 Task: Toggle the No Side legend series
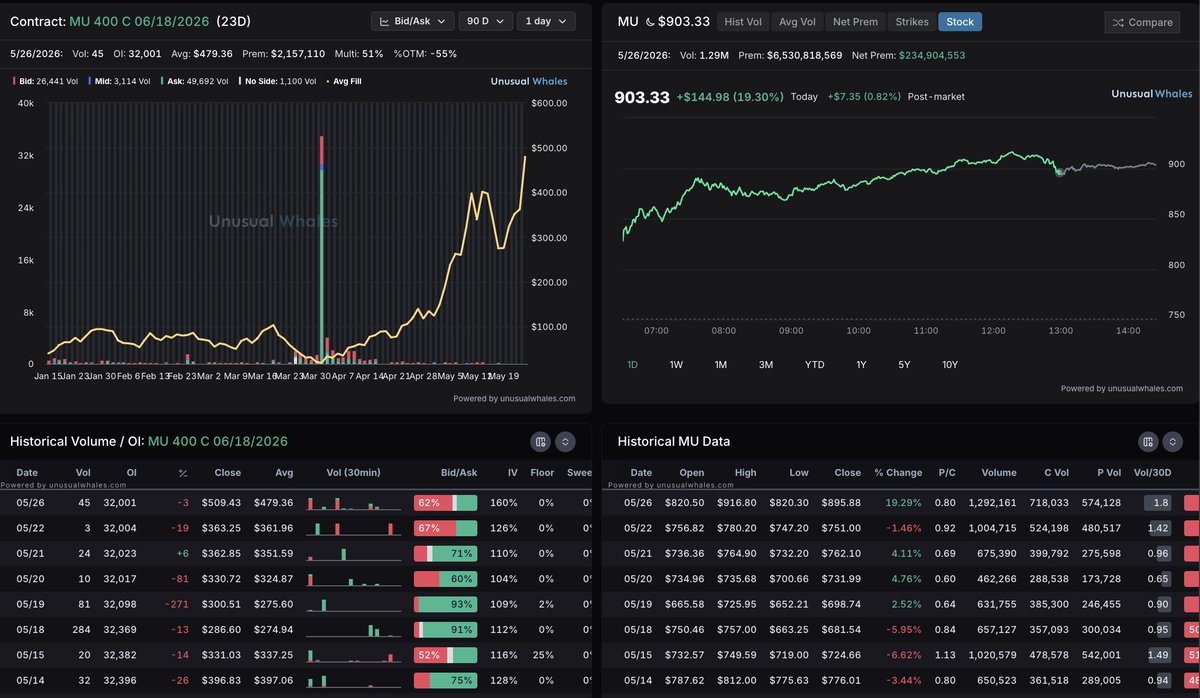(276, 81)
